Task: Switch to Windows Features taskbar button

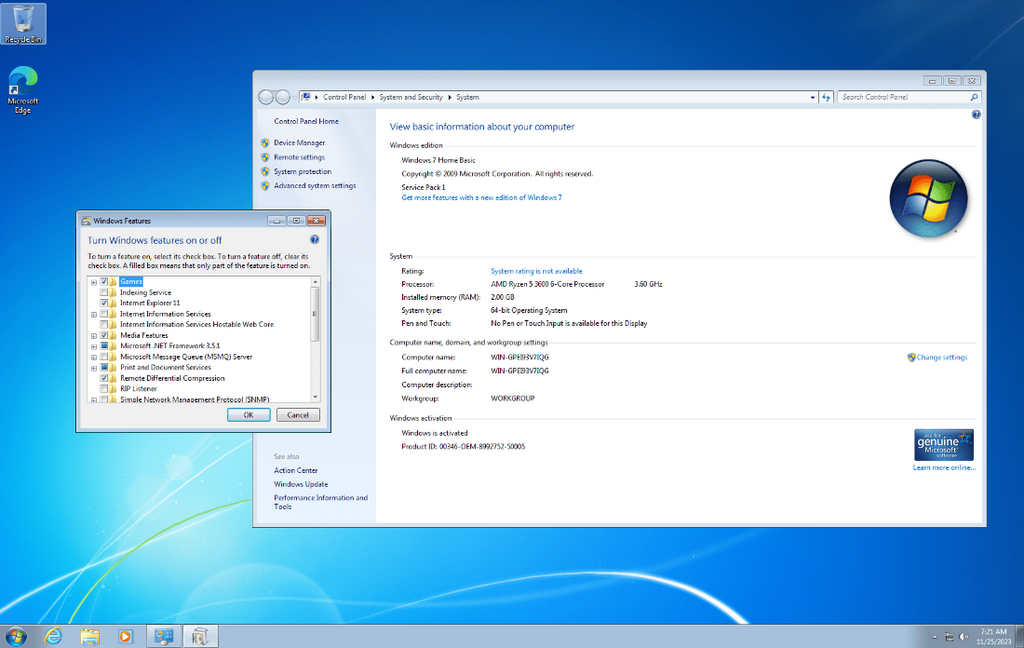Action: point(200,636)
